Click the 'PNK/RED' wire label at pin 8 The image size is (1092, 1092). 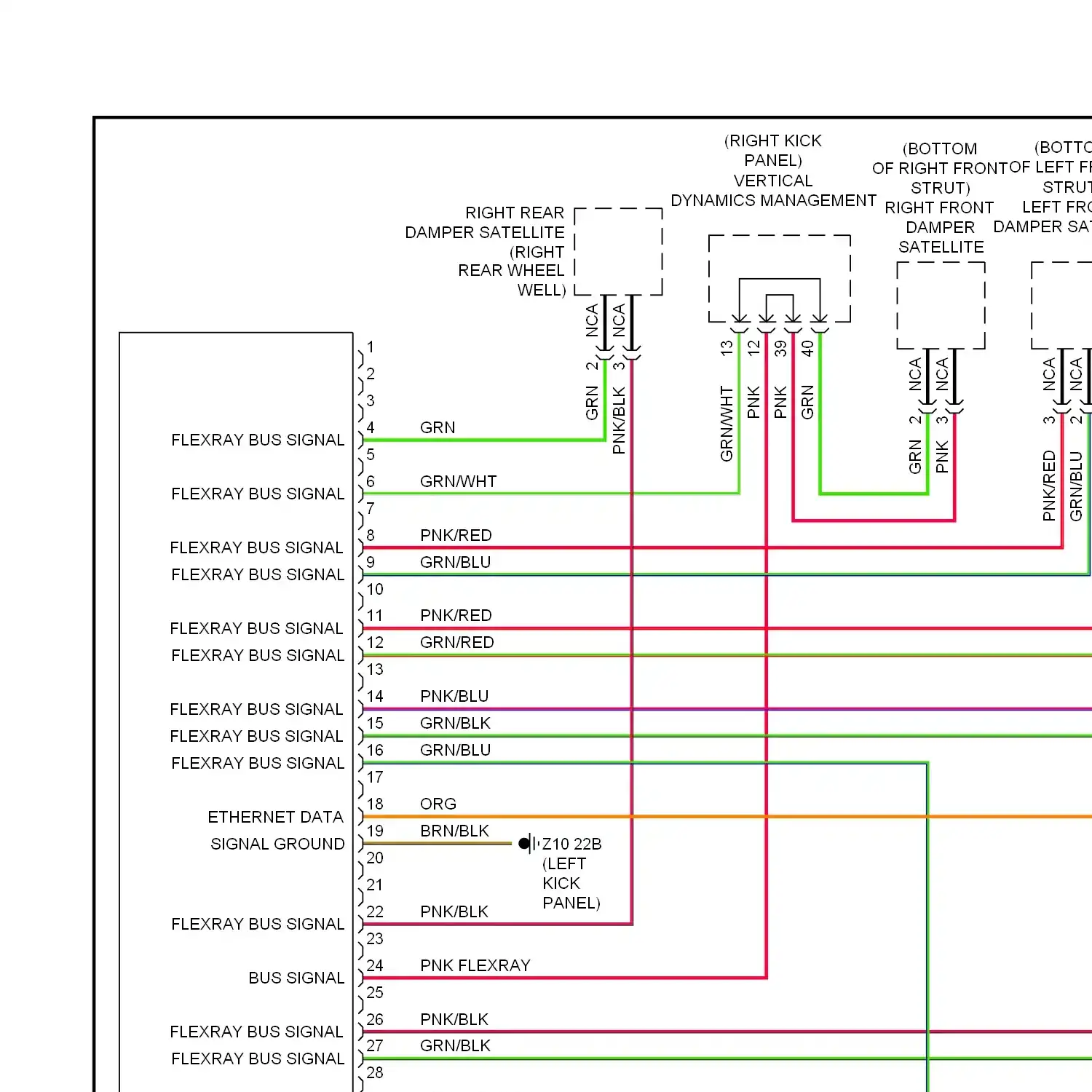click(456, 535)
